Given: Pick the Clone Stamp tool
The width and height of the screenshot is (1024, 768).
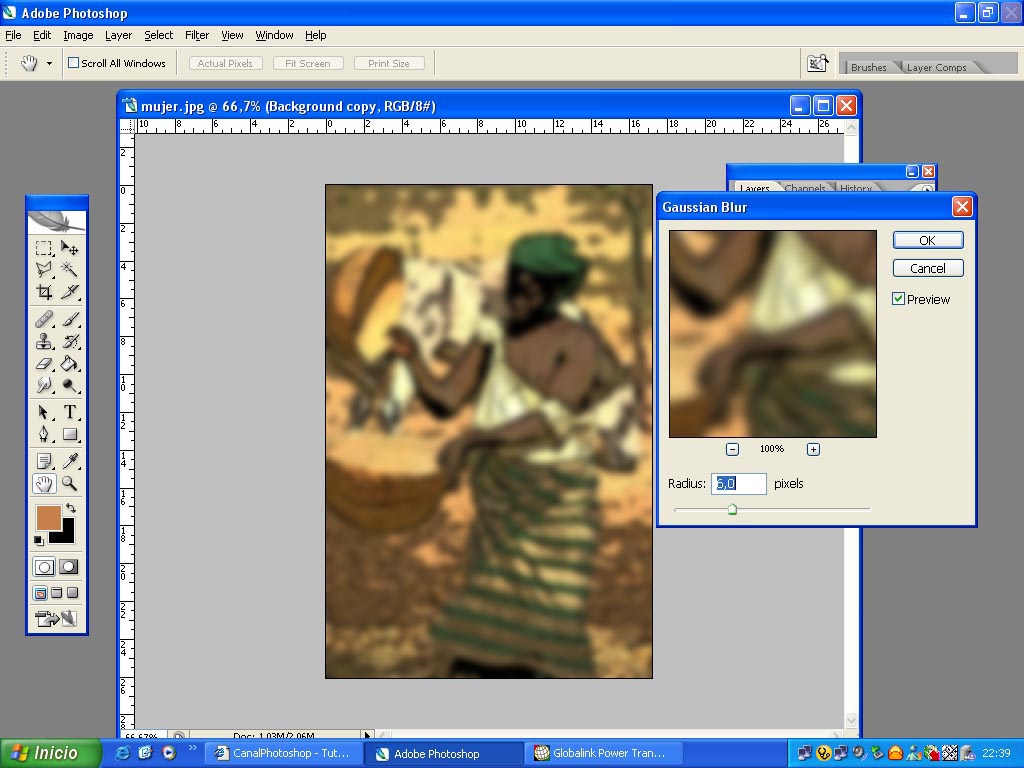Looking at the screenshot, I should 44,341.
